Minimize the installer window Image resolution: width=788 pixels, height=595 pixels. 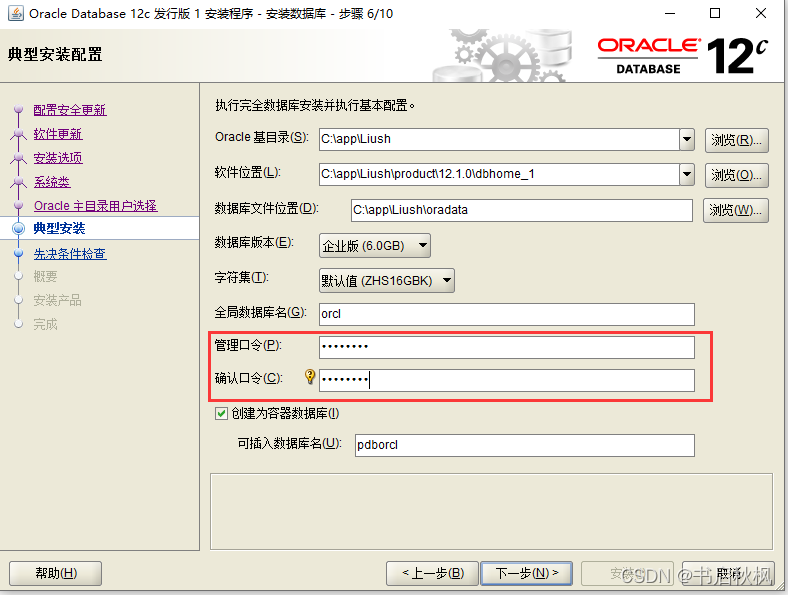pos(670,14)
